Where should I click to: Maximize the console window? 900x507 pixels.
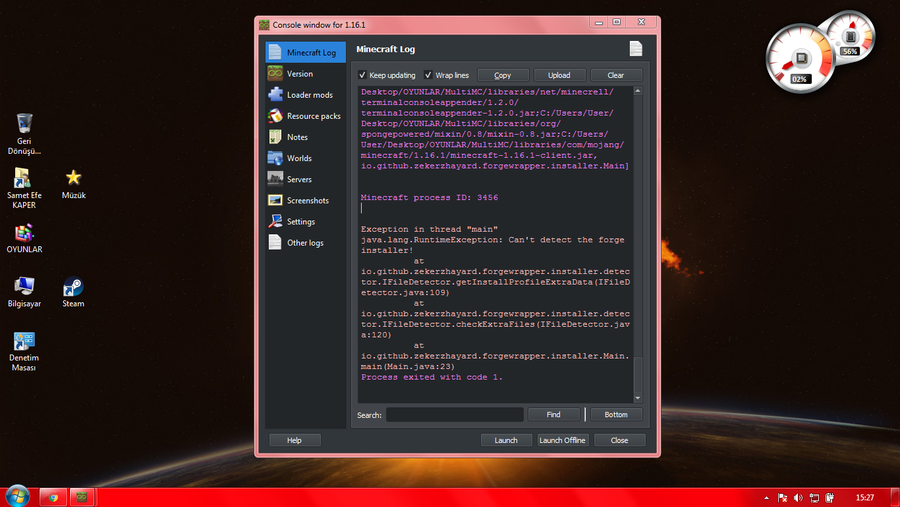pyautogui.click(x=616, y=22)
